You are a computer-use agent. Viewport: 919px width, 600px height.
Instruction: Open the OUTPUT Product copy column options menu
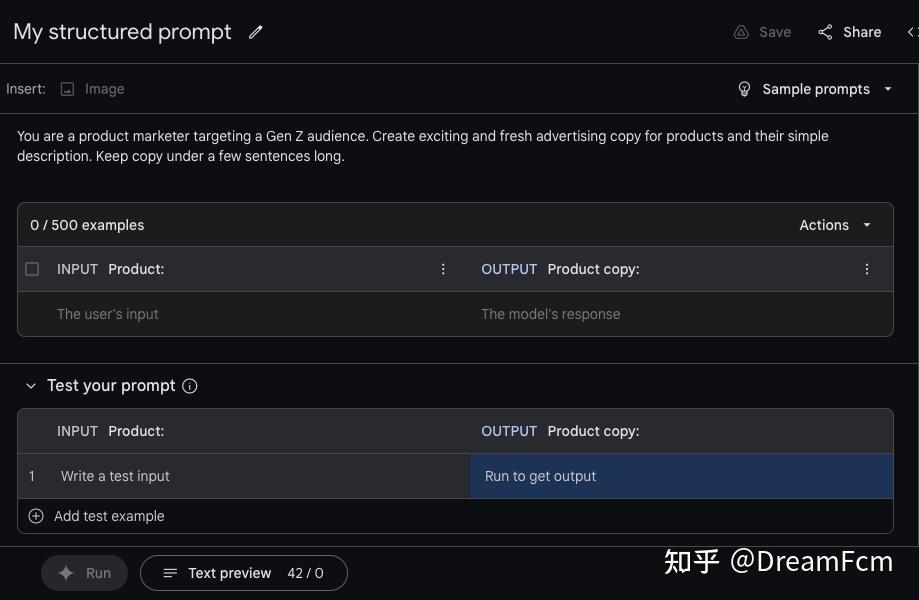pyautogui.click(x=867, y=269)
